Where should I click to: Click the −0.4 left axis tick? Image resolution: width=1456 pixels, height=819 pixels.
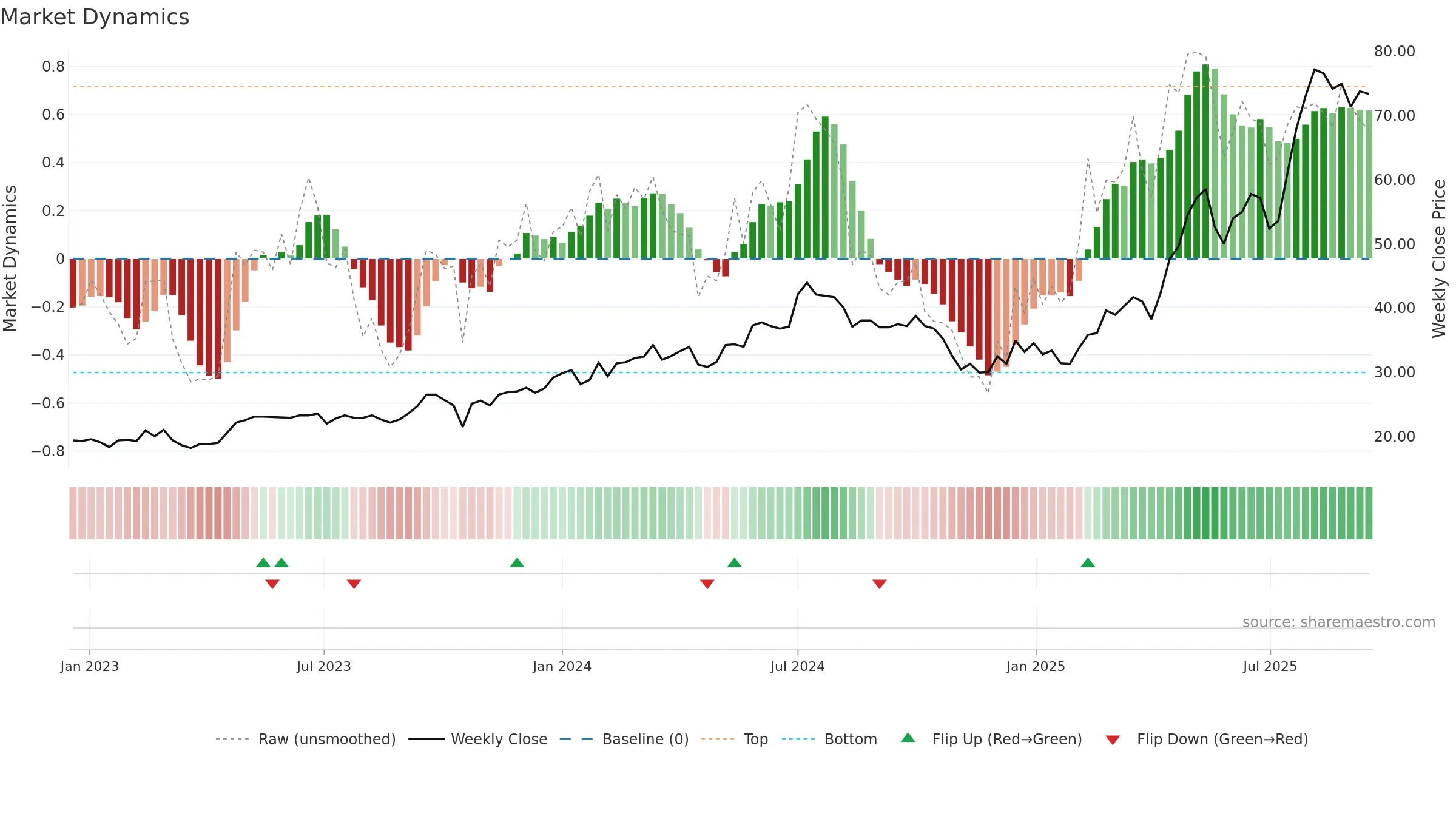[48, 354]
